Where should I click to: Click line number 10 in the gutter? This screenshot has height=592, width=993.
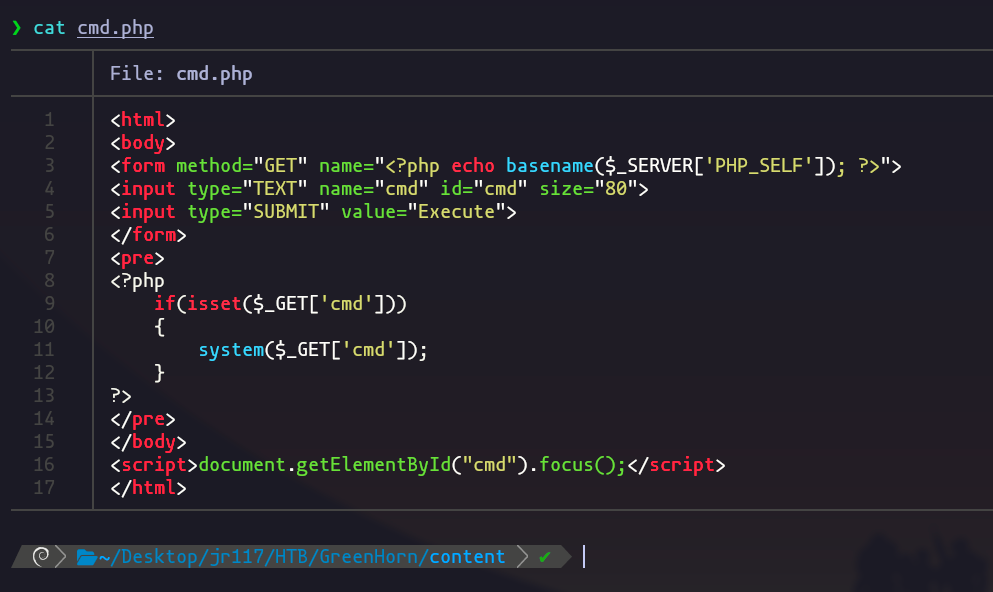[x=44, y=327]
